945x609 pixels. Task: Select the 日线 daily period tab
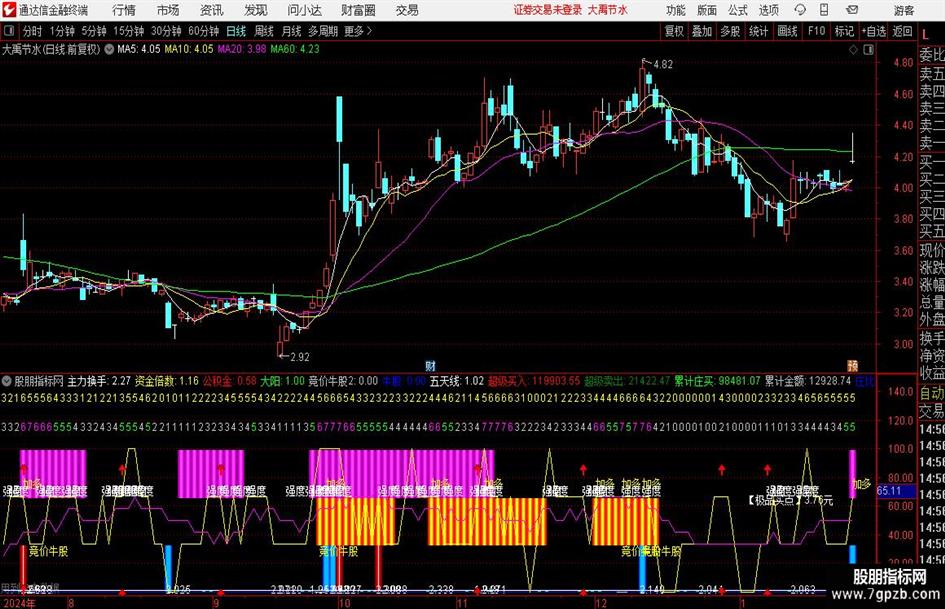click(236, 31)
